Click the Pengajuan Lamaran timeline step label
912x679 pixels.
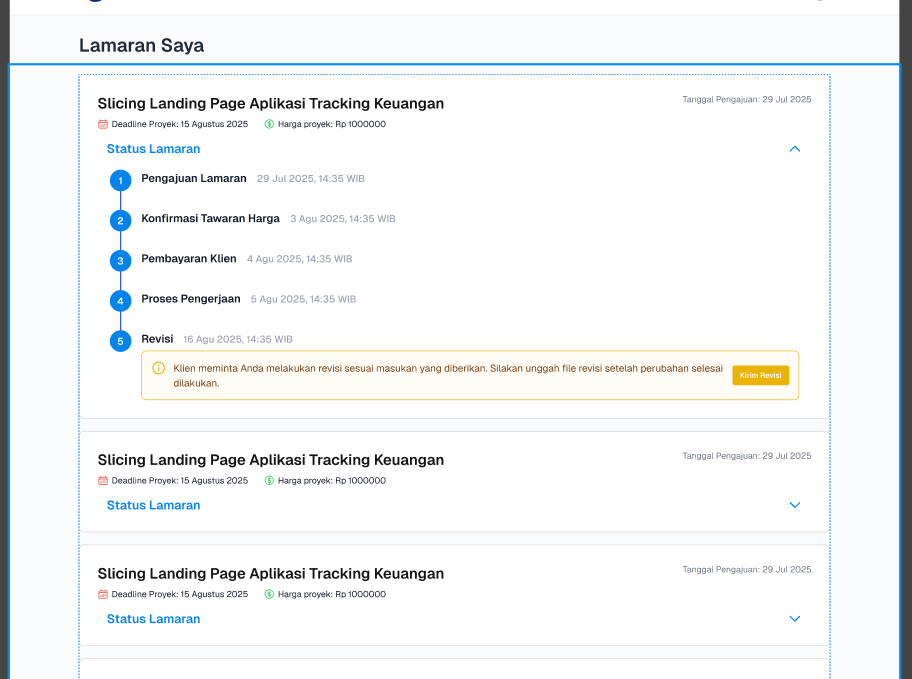pyautogui.click(x=193, y=178)
